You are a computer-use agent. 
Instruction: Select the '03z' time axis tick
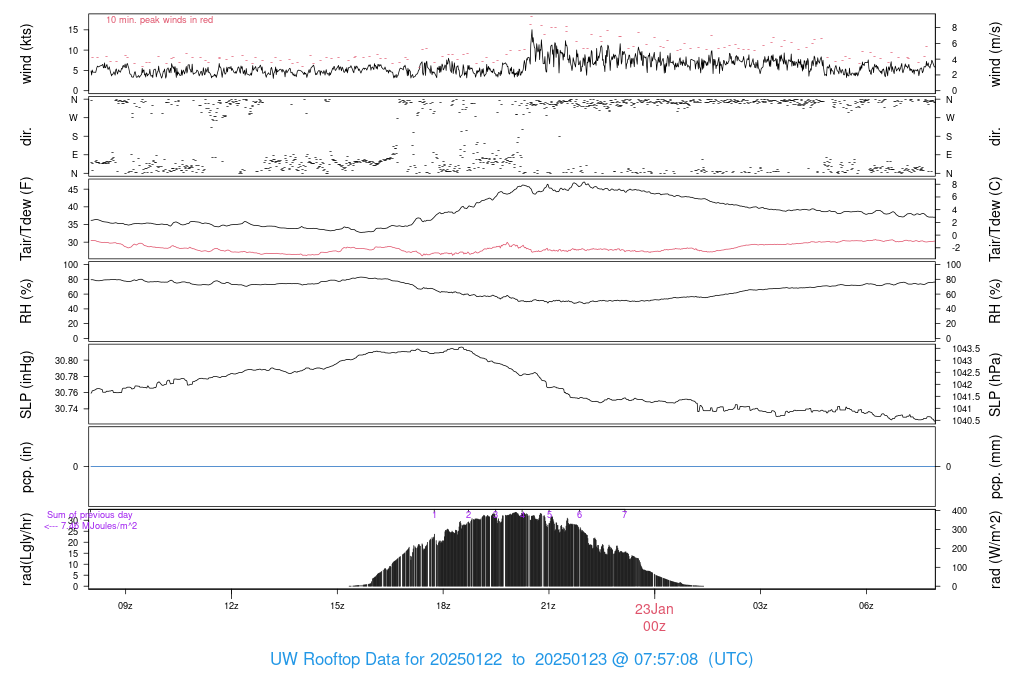[760, 606]
